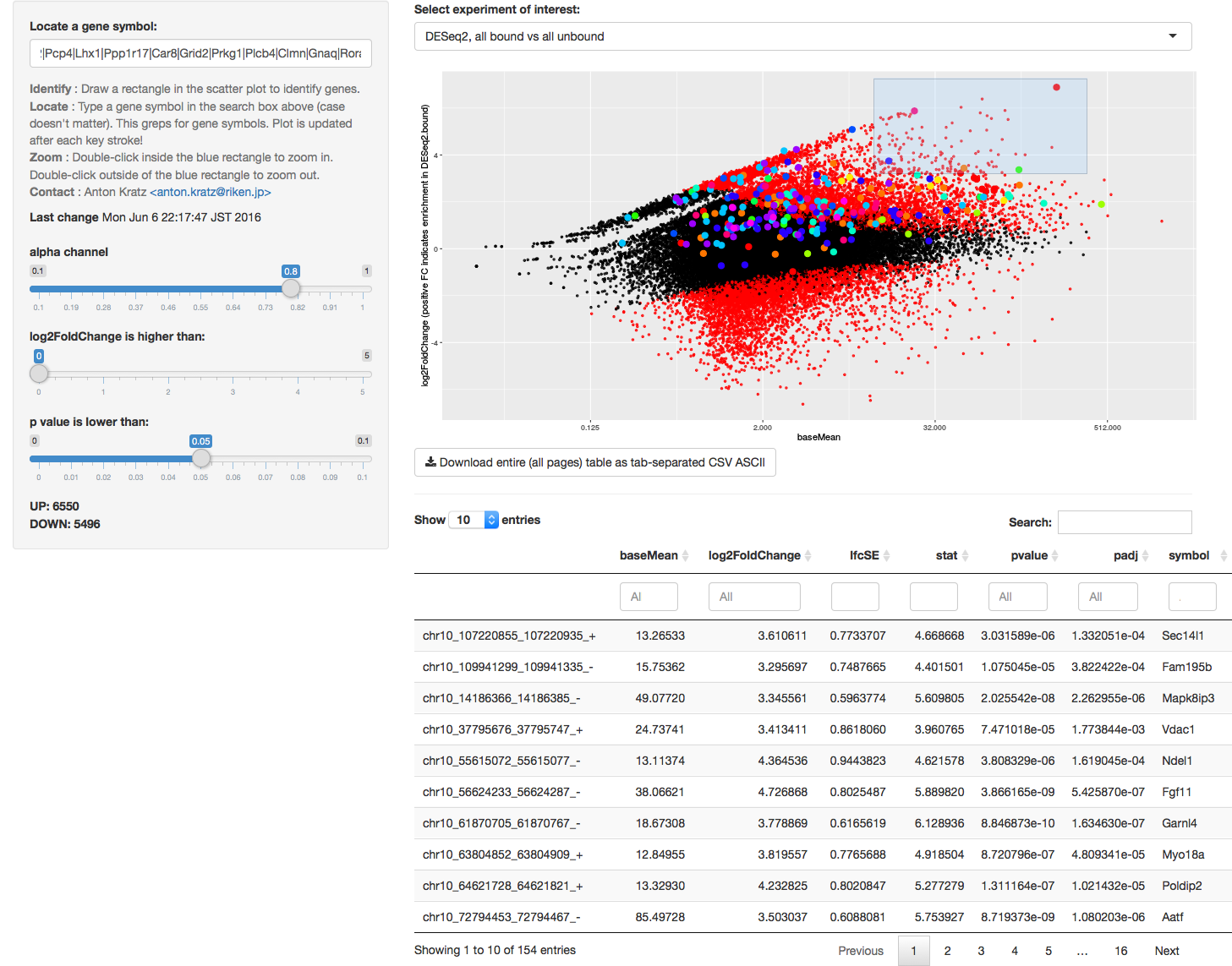Open table page 4
The height and width of the screenshot is (966, 1232).
coord(1015,951)
